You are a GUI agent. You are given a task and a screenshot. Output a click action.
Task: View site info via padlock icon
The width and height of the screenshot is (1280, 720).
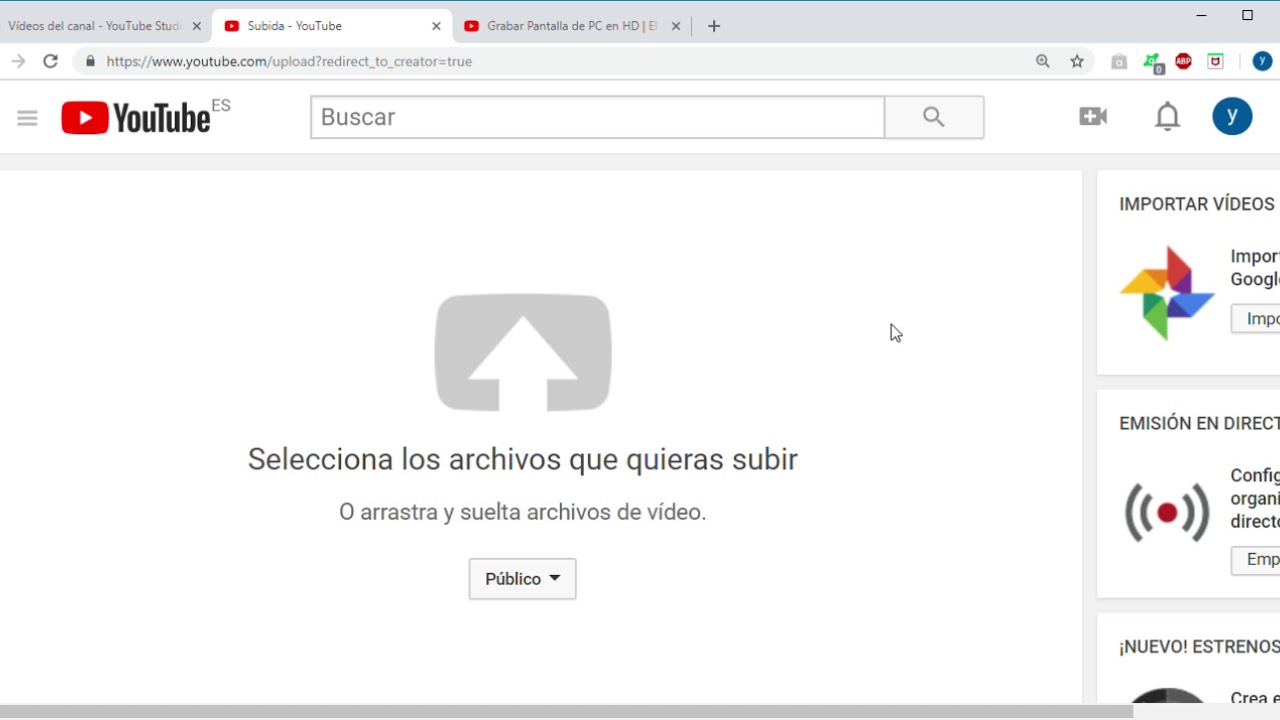[x=90, y=61]
